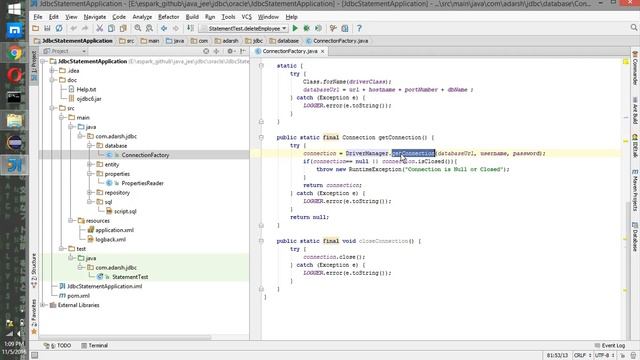Click the Debug bug icon
Screen dimensions: 640x360
pos(307,28)
